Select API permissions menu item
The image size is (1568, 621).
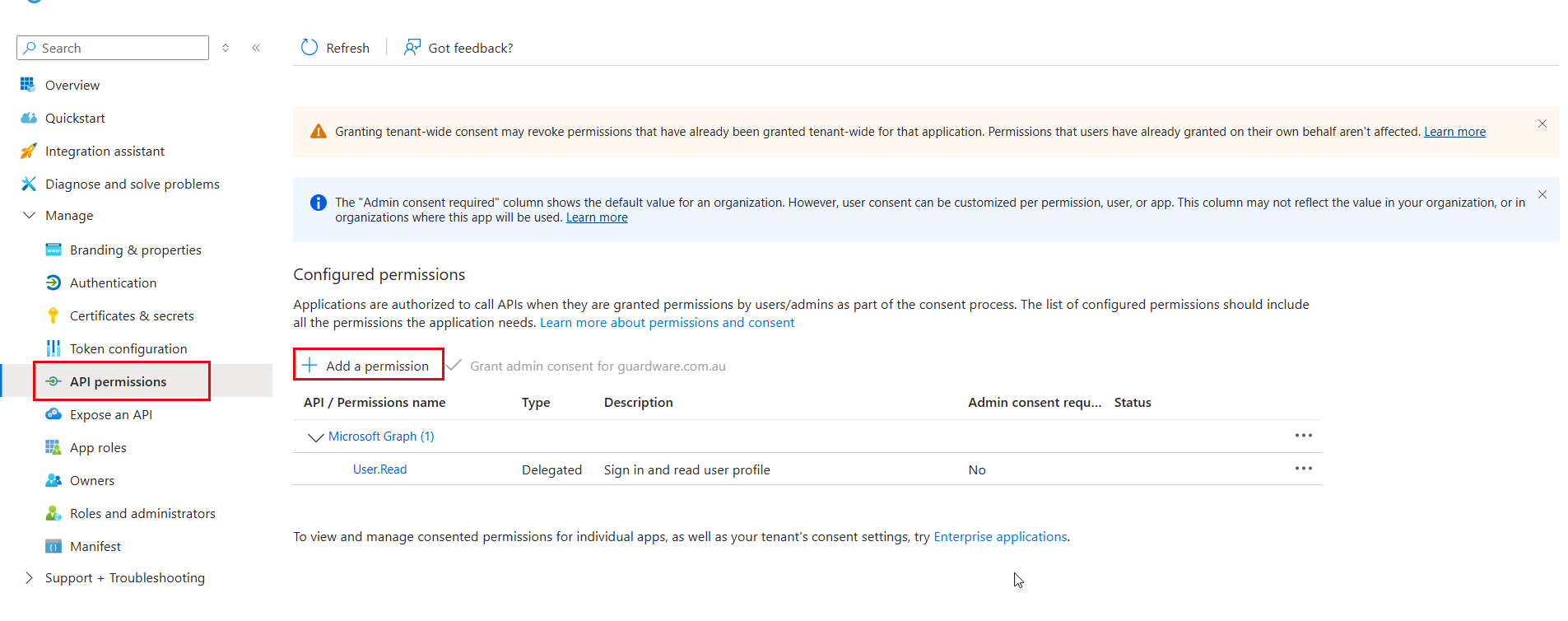tap(118, 381)
